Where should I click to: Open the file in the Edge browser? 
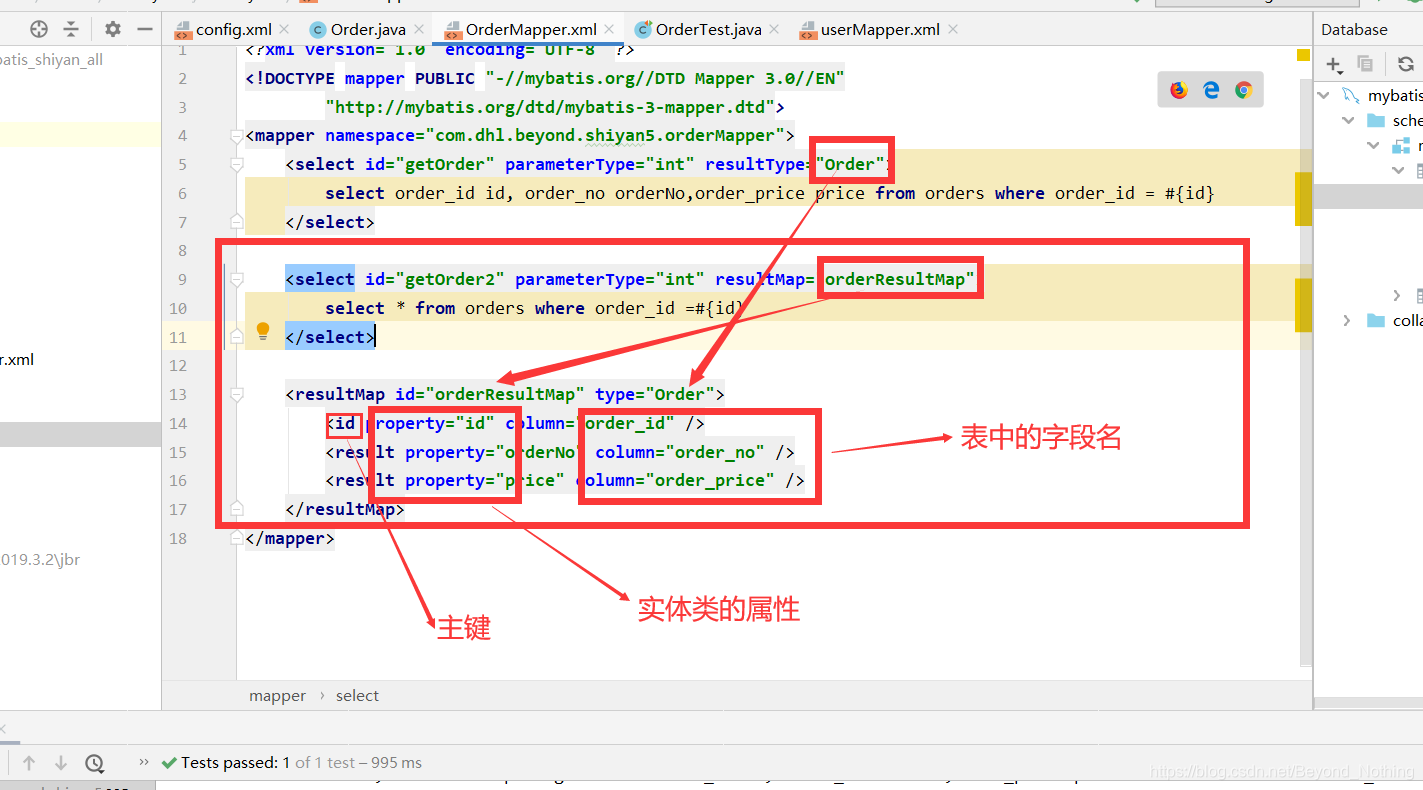point(1211,90)
